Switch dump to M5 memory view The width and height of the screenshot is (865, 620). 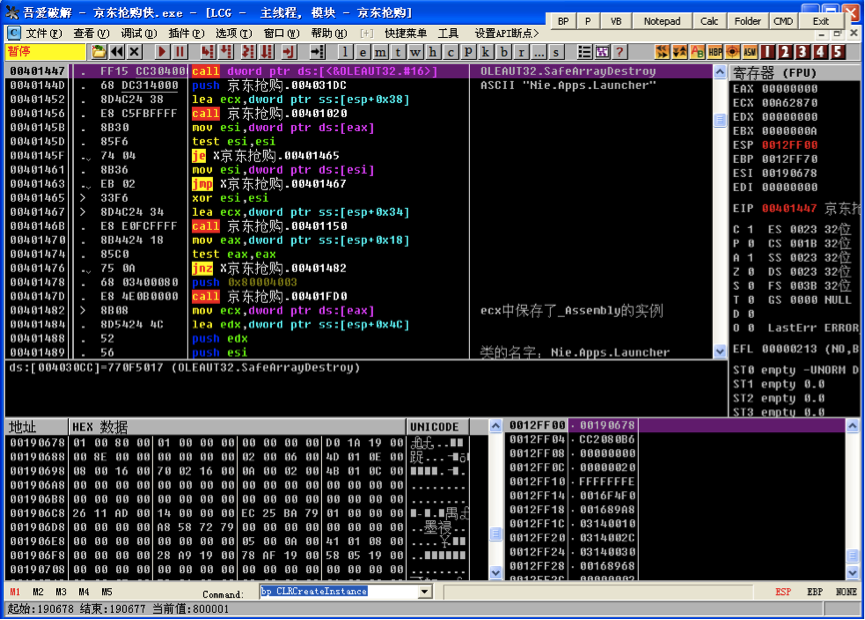point(107,592)
